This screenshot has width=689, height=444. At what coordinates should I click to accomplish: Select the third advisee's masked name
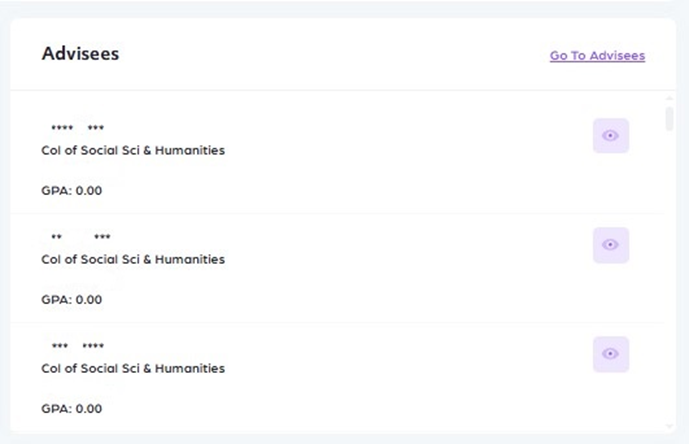(x=77, y=346)
